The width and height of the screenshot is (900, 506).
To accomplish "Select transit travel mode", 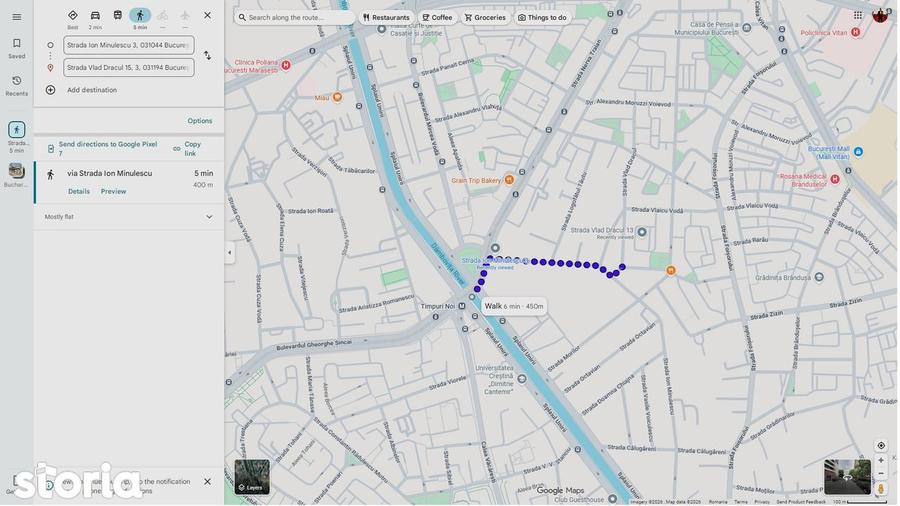I will pos(118,15).
